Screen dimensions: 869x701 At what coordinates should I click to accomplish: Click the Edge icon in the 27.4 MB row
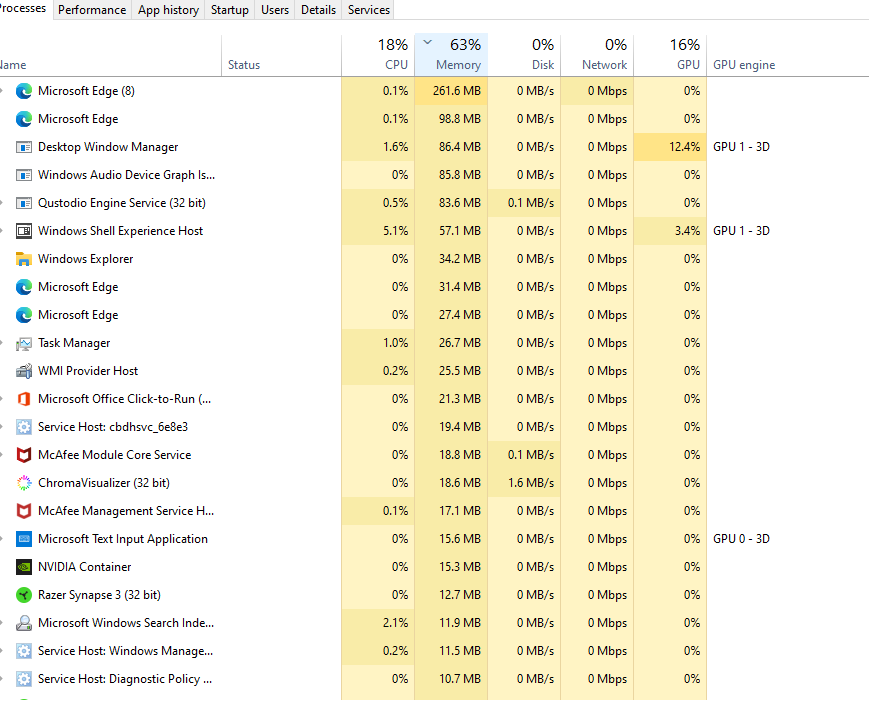24,315
